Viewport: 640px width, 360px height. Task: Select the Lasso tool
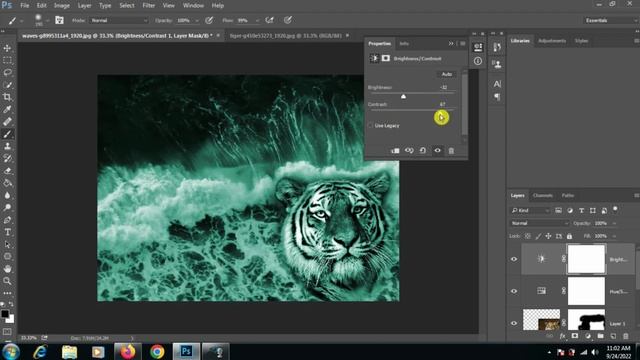click(x=7, y=73)
